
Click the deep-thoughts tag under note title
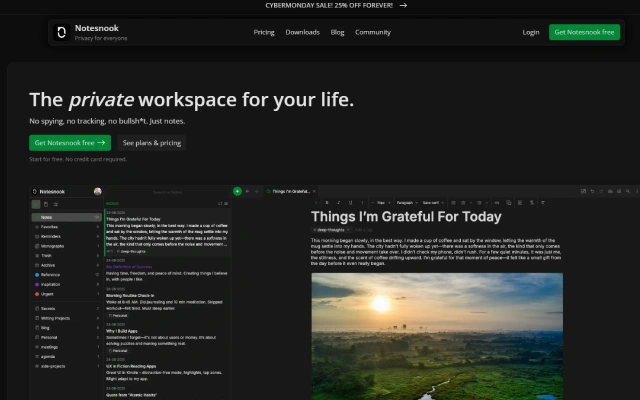pos(331,230)
